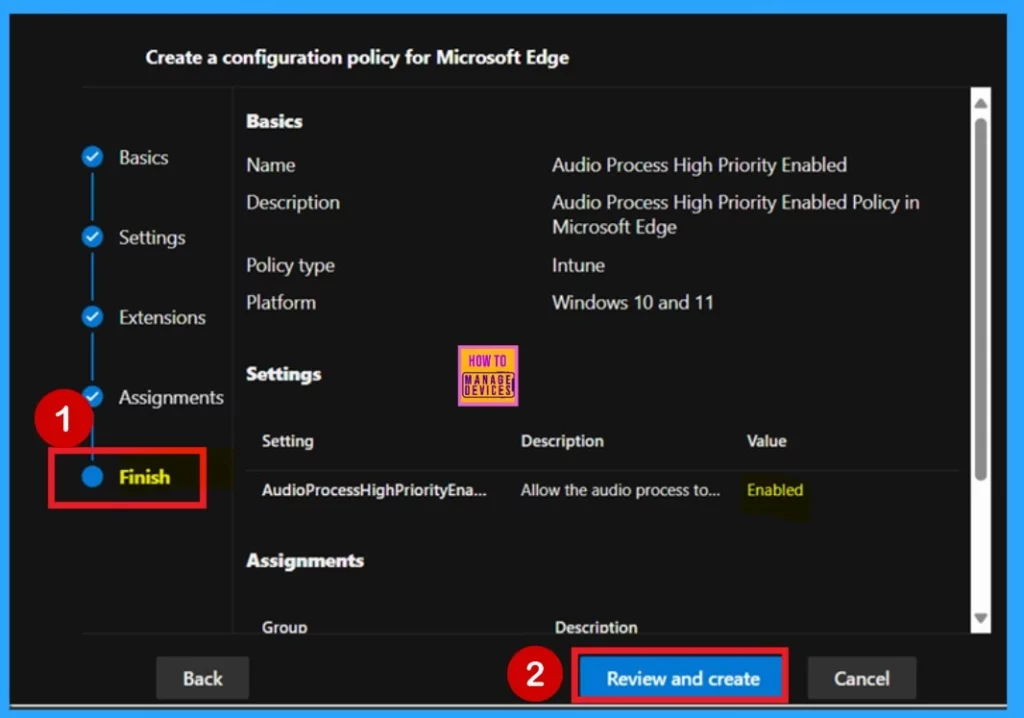Click the policy type value Intune
The height and width of the screenshot is (718, 1024).
pyautogui.click(x=578, y=265)
